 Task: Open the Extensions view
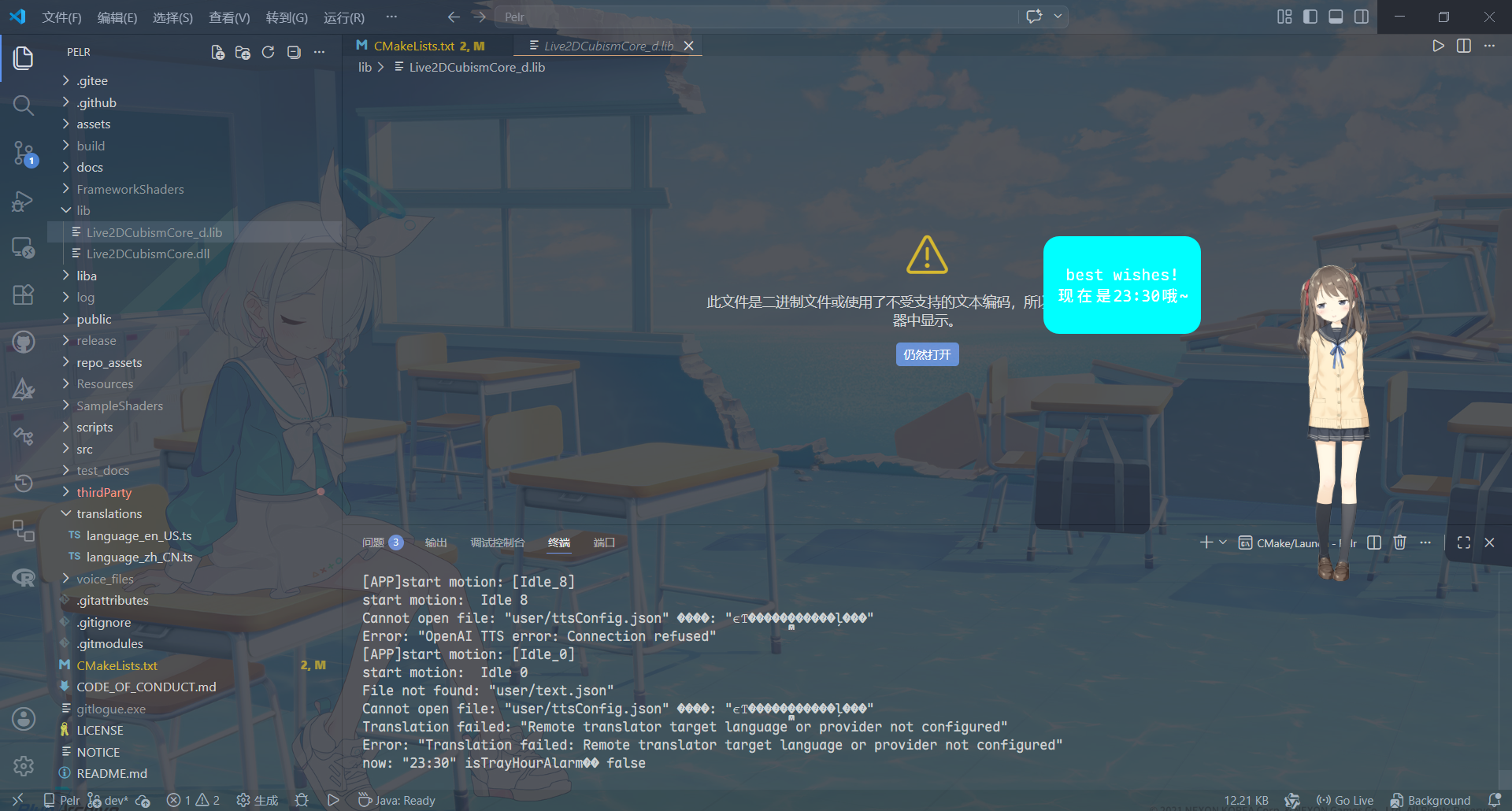pos(24,294)
